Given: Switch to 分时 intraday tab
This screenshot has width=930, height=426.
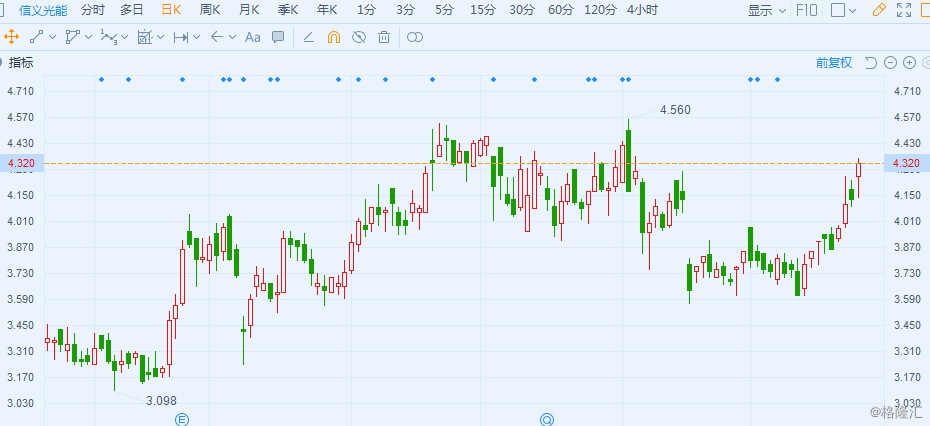Looking at the screenshot, I should point(93,9).
